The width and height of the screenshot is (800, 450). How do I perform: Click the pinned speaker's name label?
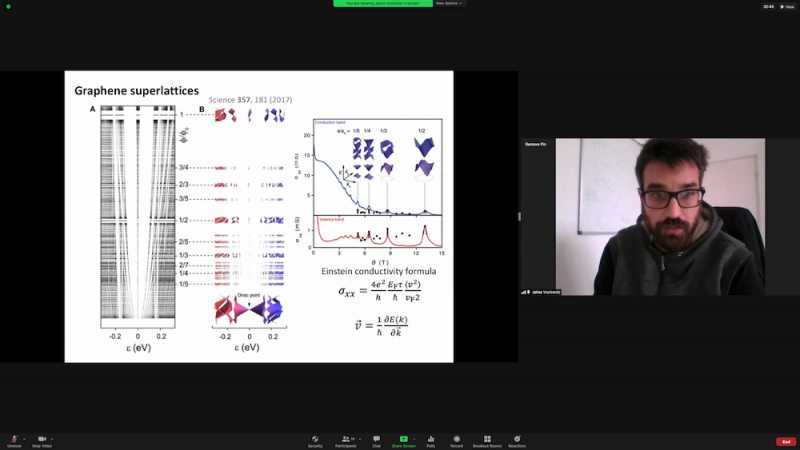pos(543,292)
